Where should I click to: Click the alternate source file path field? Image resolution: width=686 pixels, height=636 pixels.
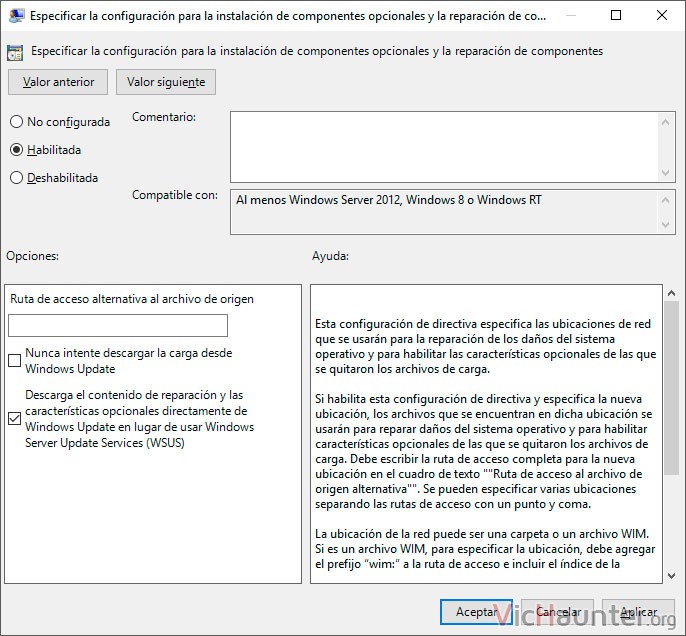click(118, 325)
